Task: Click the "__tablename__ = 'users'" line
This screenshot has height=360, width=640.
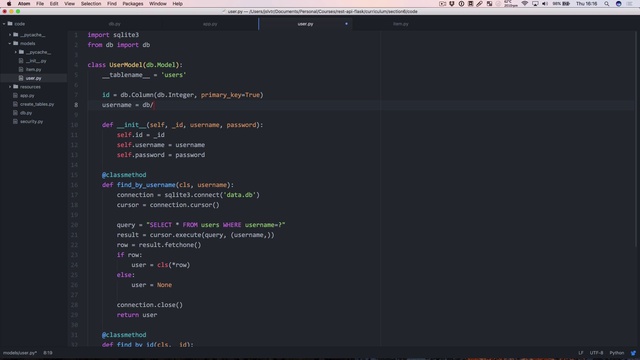Action: tap(144, 75)
